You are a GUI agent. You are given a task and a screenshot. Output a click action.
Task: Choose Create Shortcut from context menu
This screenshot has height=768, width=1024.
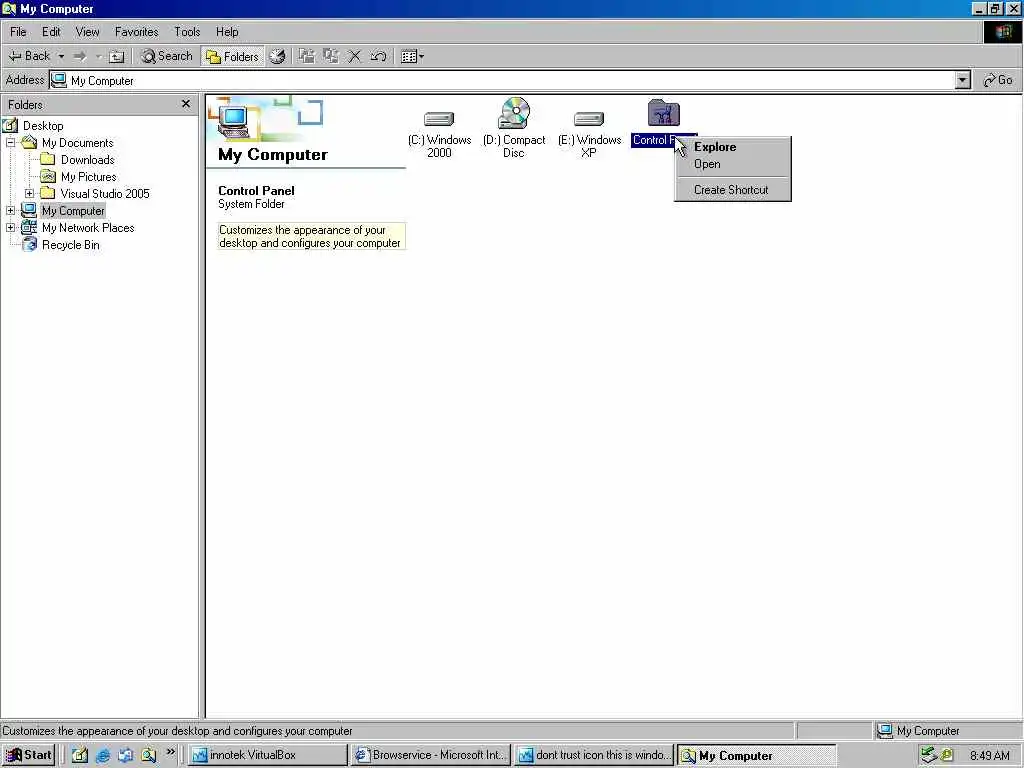pos(732,190)
